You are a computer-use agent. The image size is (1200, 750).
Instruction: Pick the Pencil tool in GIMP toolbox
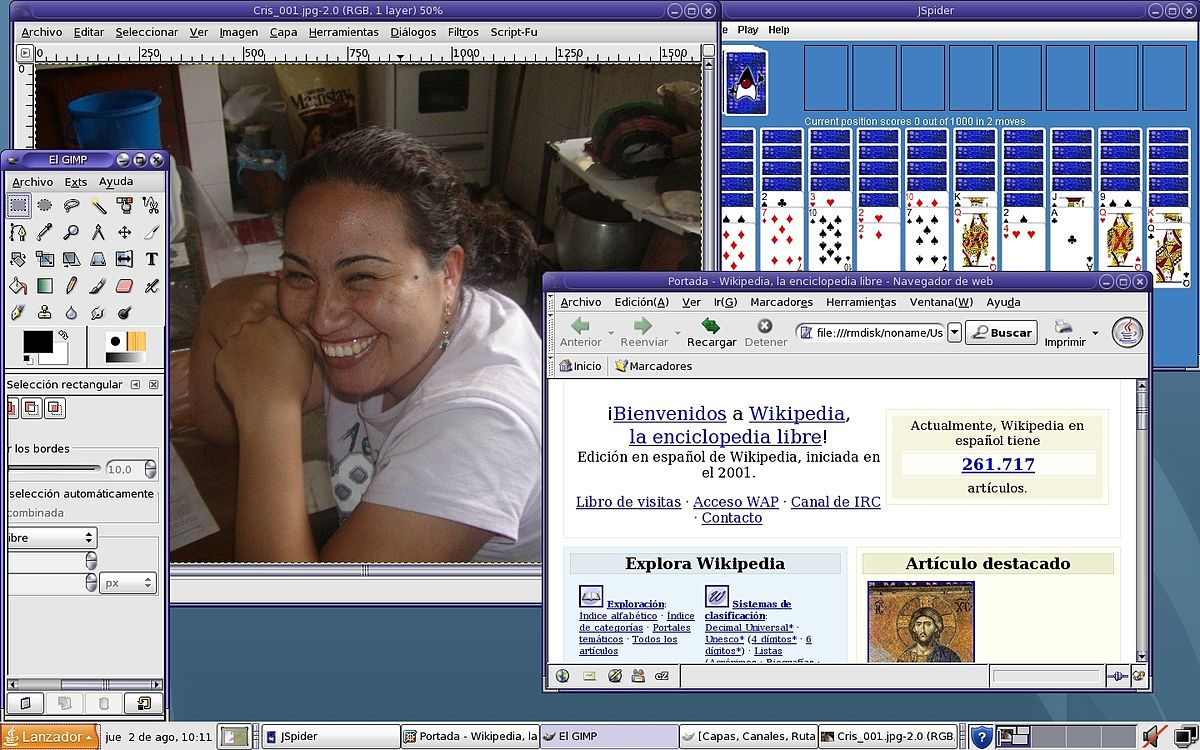(72, 286)
